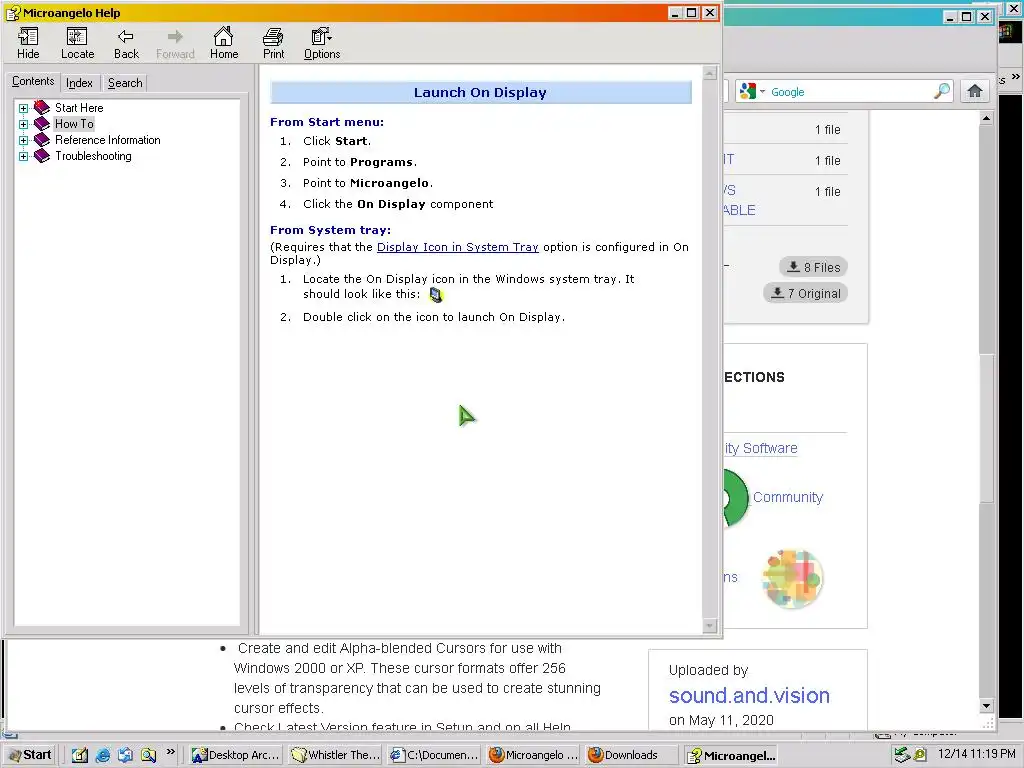Image resolution: width=1024 pixels, height=768 pixels.
Task: Select Troubleshooting in contents tree
Action: tap(93, 156)
